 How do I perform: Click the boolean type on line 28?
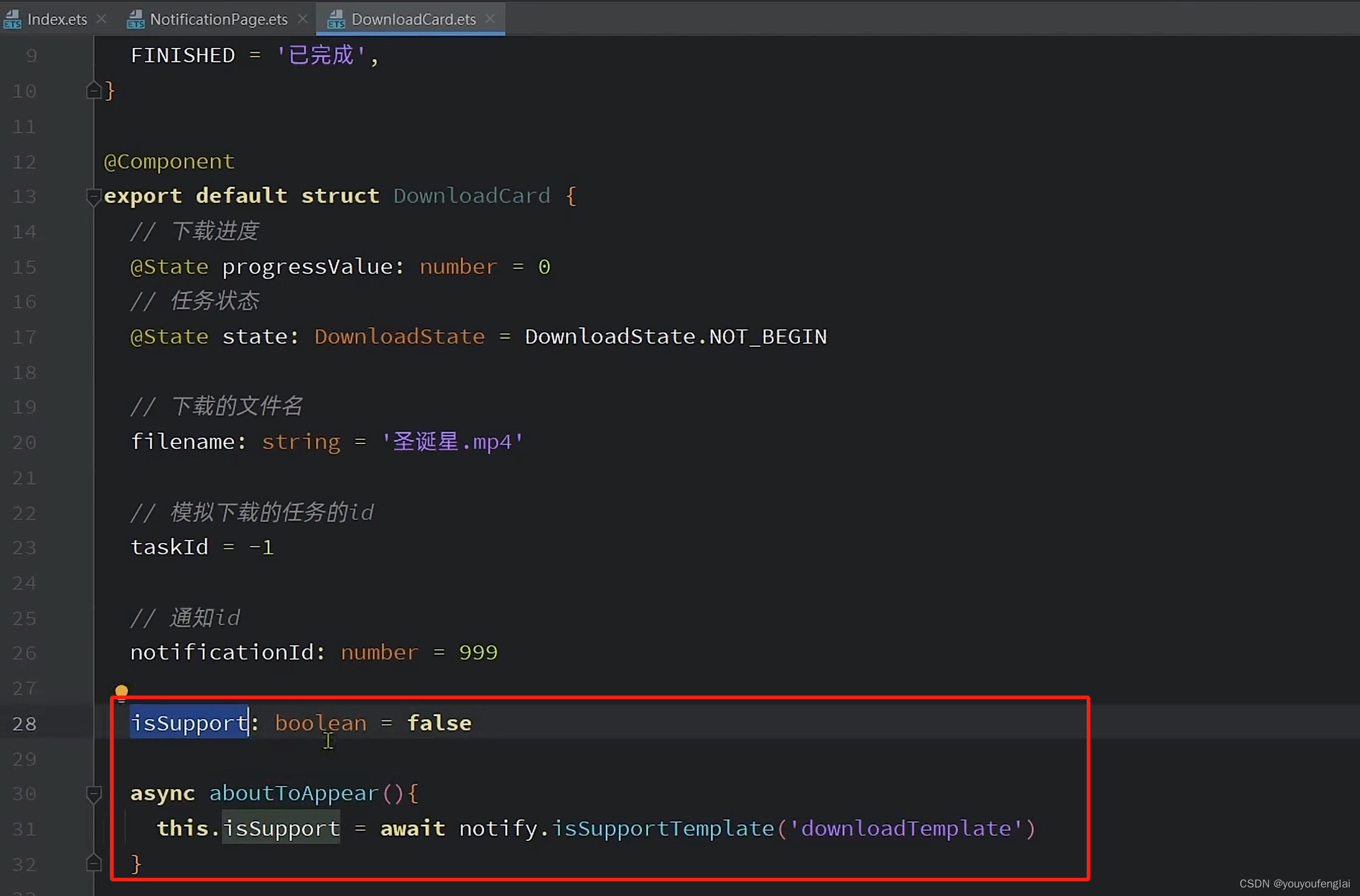[x=321, y=723]
